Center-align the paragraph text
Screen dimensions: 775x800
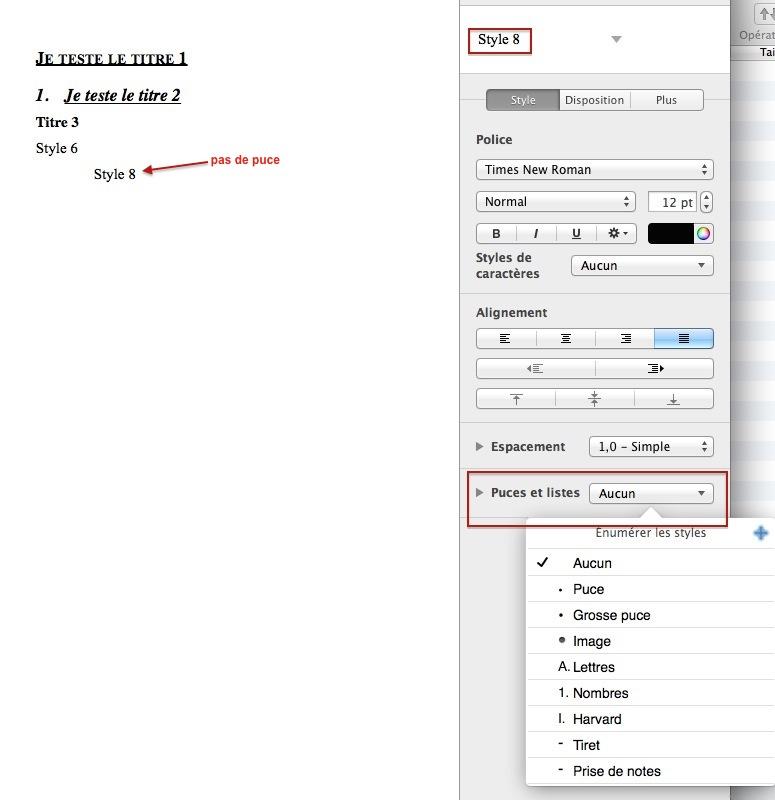click(565, 339)
